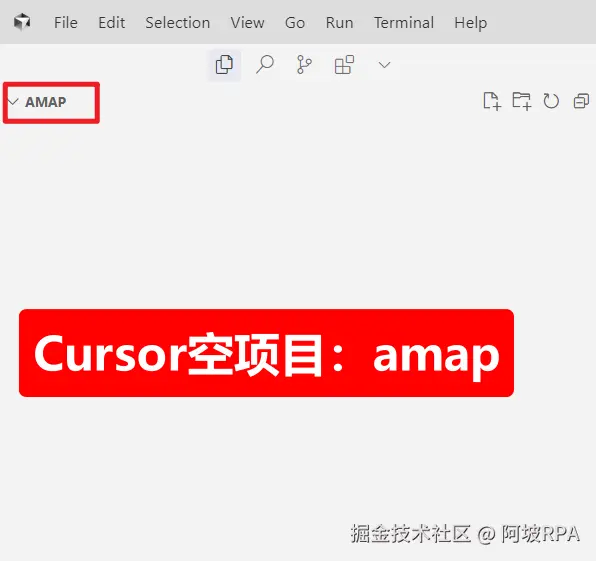Show the Explorer files view

click(x=224, y=65)
